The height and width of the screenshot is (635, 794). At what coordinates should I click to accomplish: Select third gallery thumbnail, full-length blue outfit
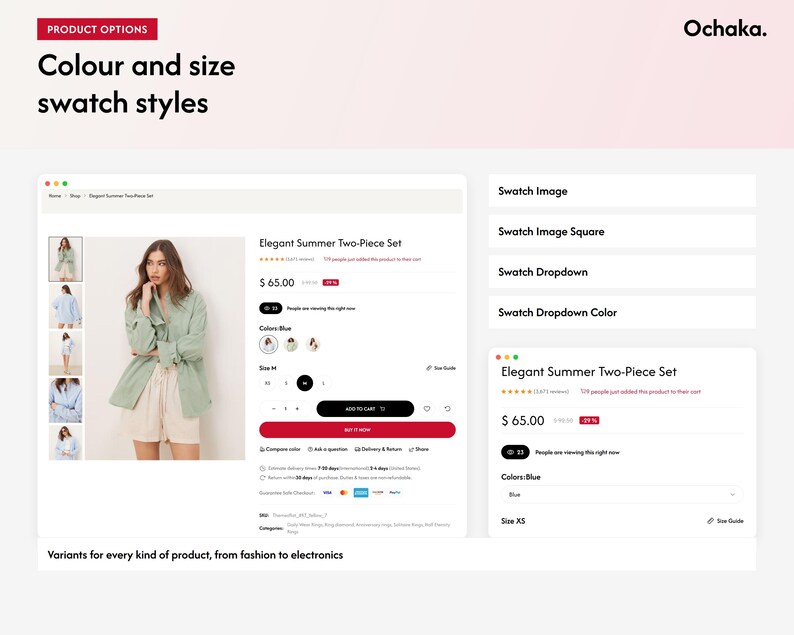click(65, 353)
